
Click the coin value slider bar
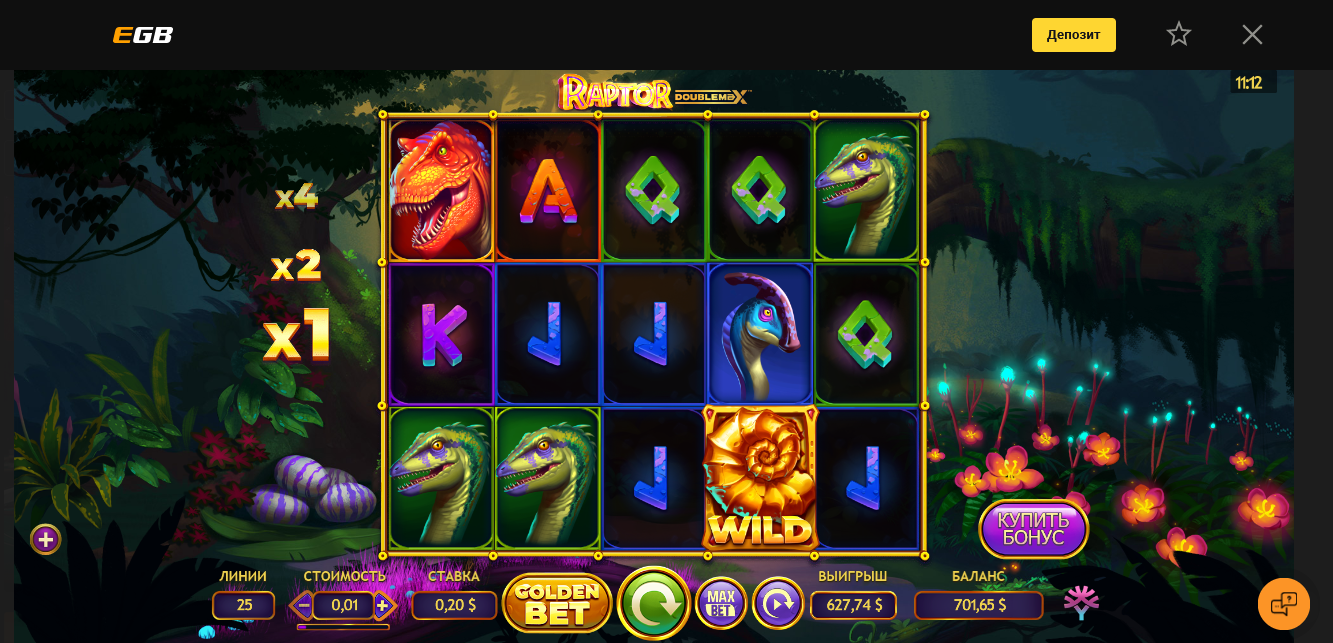[343, 627]
